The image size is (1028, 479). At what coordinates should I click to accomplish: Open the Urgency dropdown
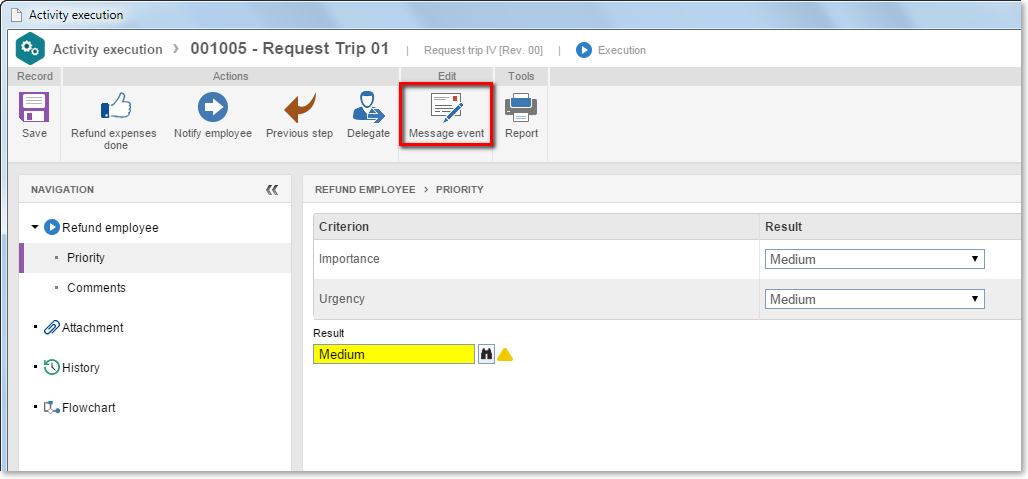click(x=875, y=299)
